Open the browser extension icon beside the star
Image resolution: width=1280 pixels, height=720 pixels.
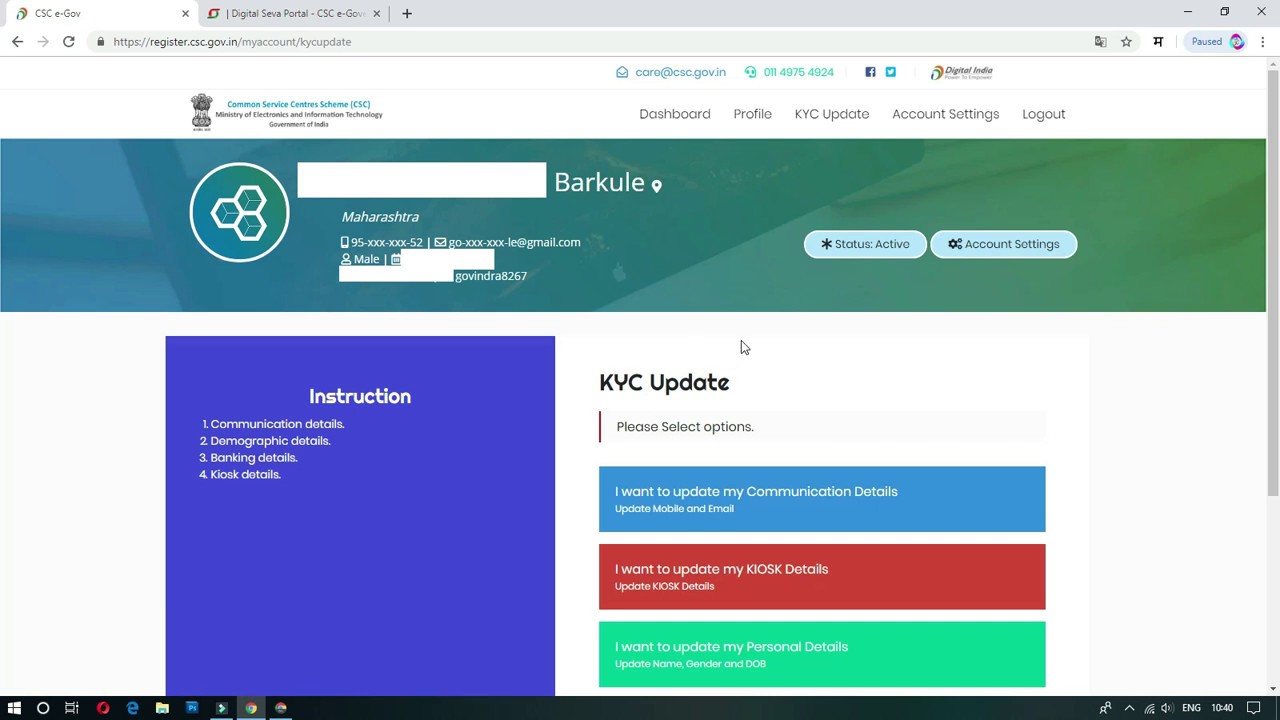point(1158,42)
